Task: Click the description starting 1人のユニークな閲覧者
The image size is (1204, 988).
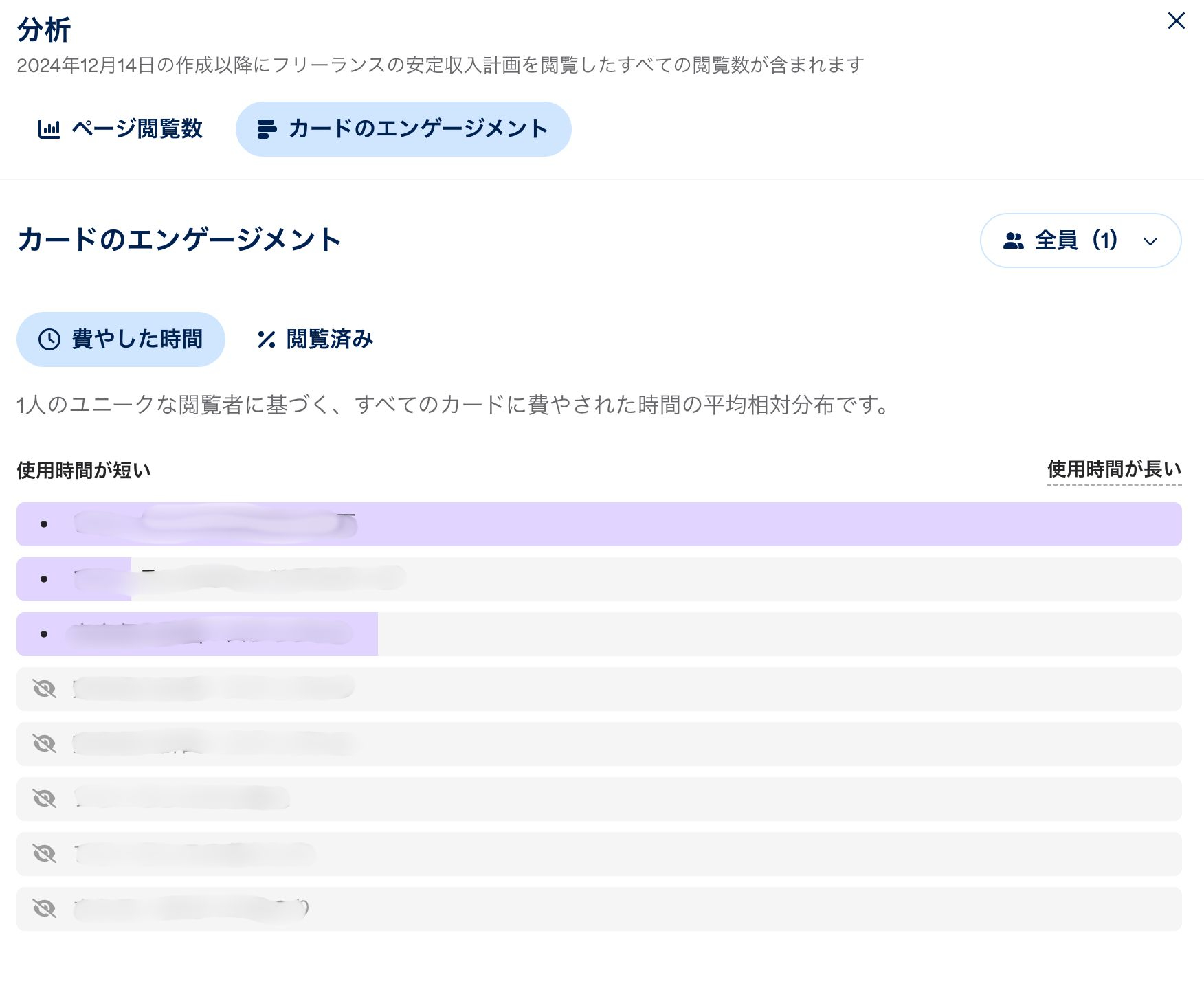Action: click(x=454, y=405)
